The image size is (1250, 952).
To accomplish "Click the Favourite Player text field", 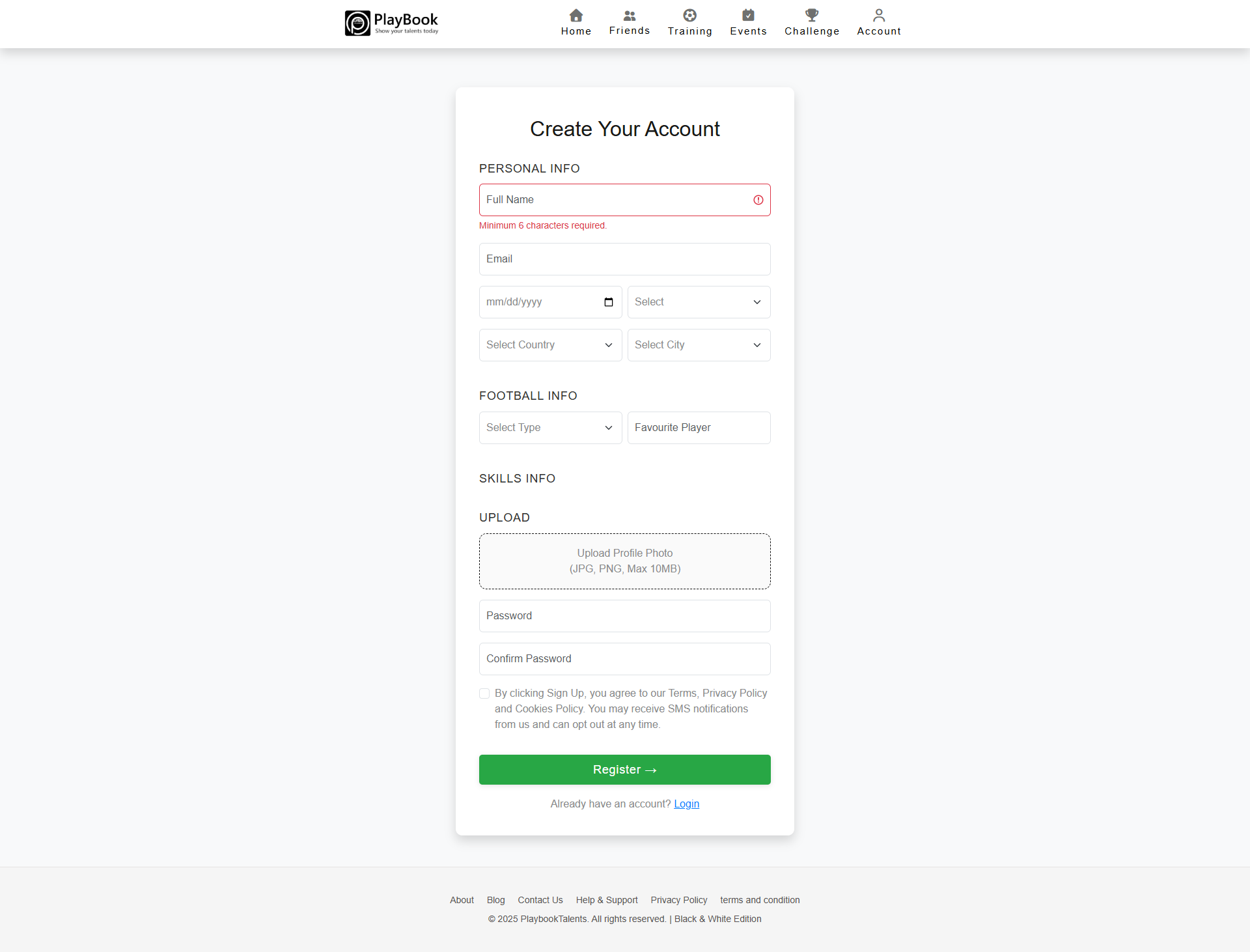I will (699, 428).
